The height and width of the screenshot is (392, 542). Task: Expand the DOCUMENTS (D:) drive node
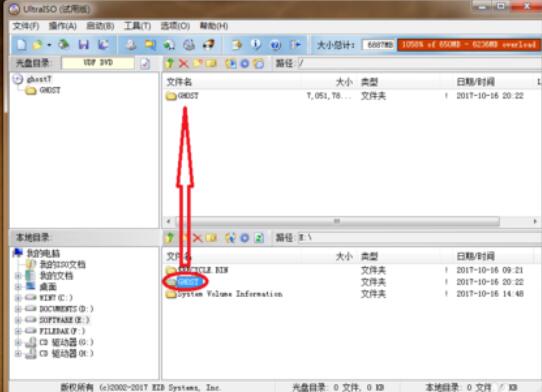[x=18, y=309]
